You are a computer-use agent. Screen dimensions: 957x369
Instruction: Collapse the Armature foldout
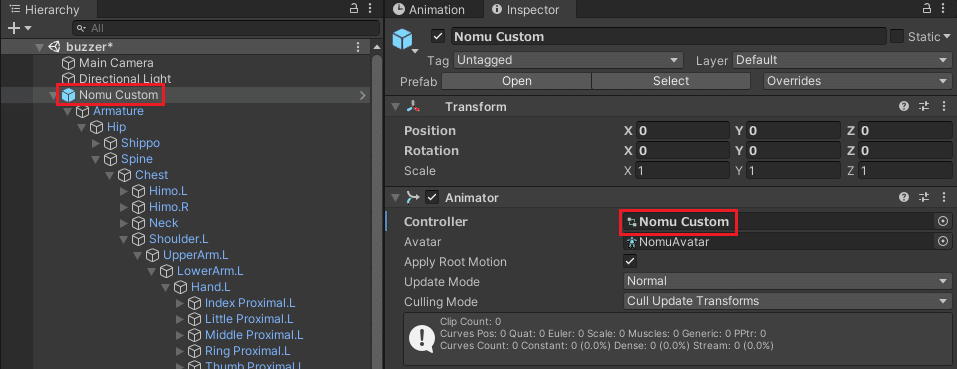coord(67,111)
